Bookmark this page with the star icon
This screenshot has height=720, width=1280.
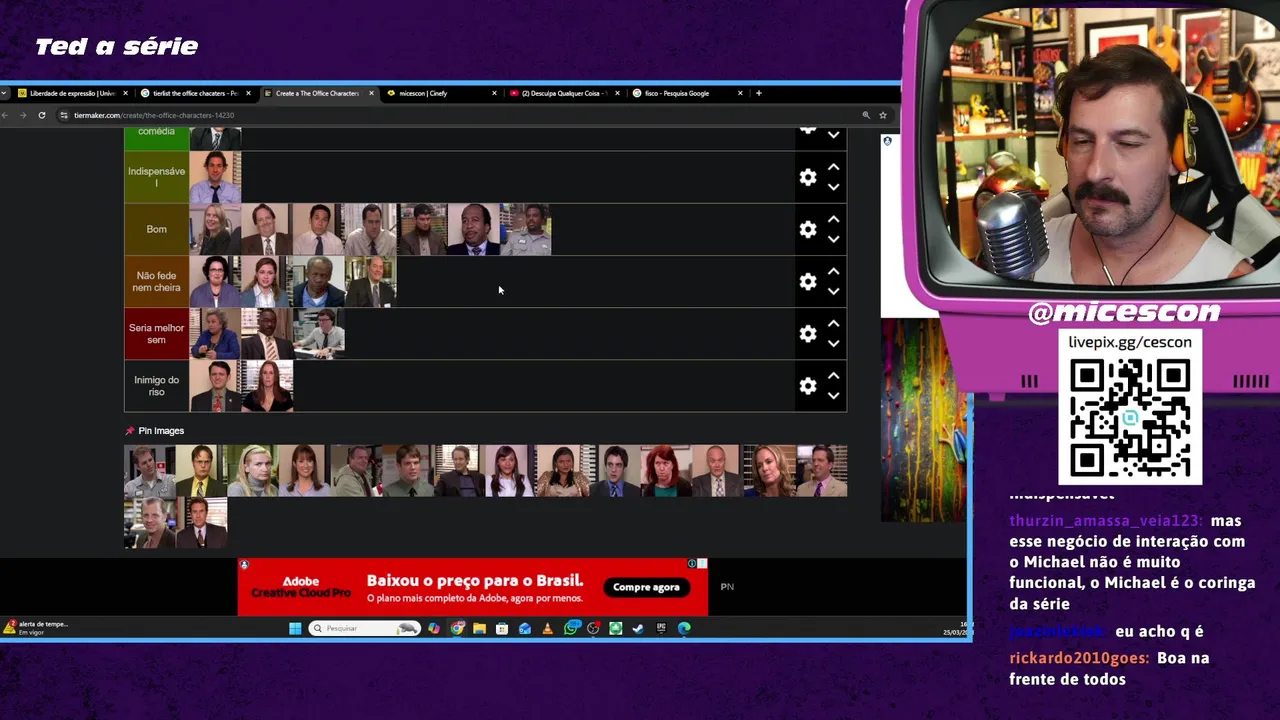[x=883, y=115]
